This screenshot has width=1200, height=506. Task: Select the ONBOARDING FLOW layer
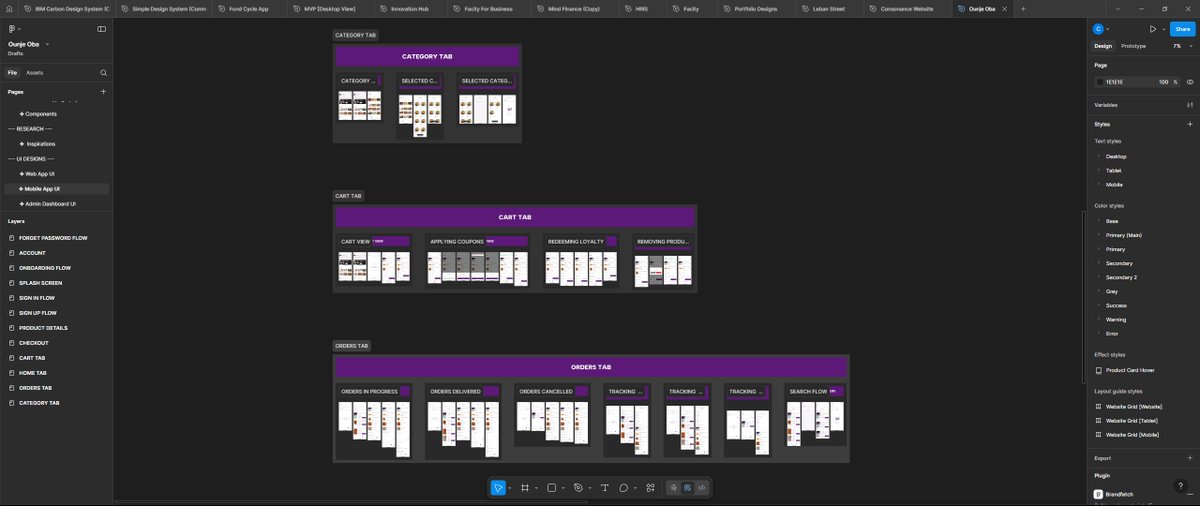45,268
